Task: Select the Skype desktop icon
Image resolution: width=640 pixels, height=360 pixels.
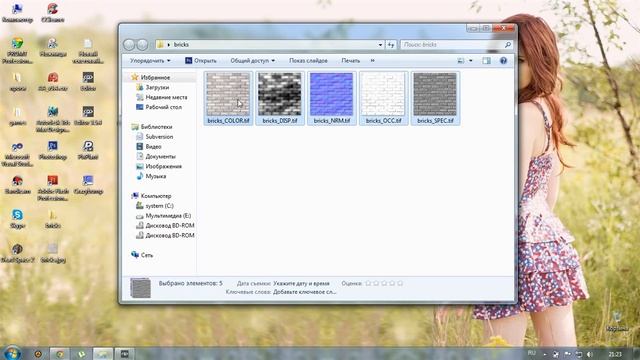Action: [x=17, y=218]
